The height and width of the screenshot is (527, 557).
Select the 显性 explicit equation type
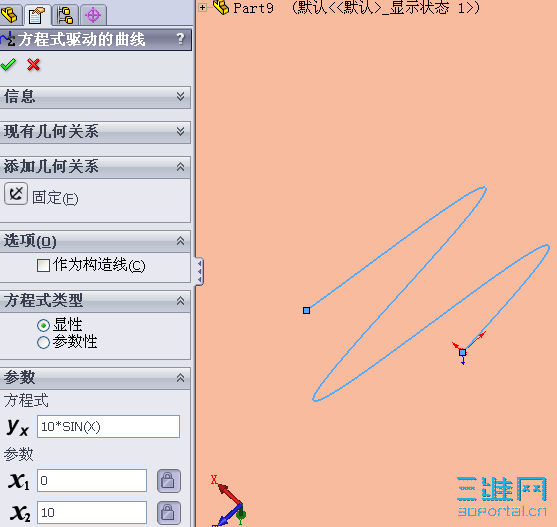(43, 325)
